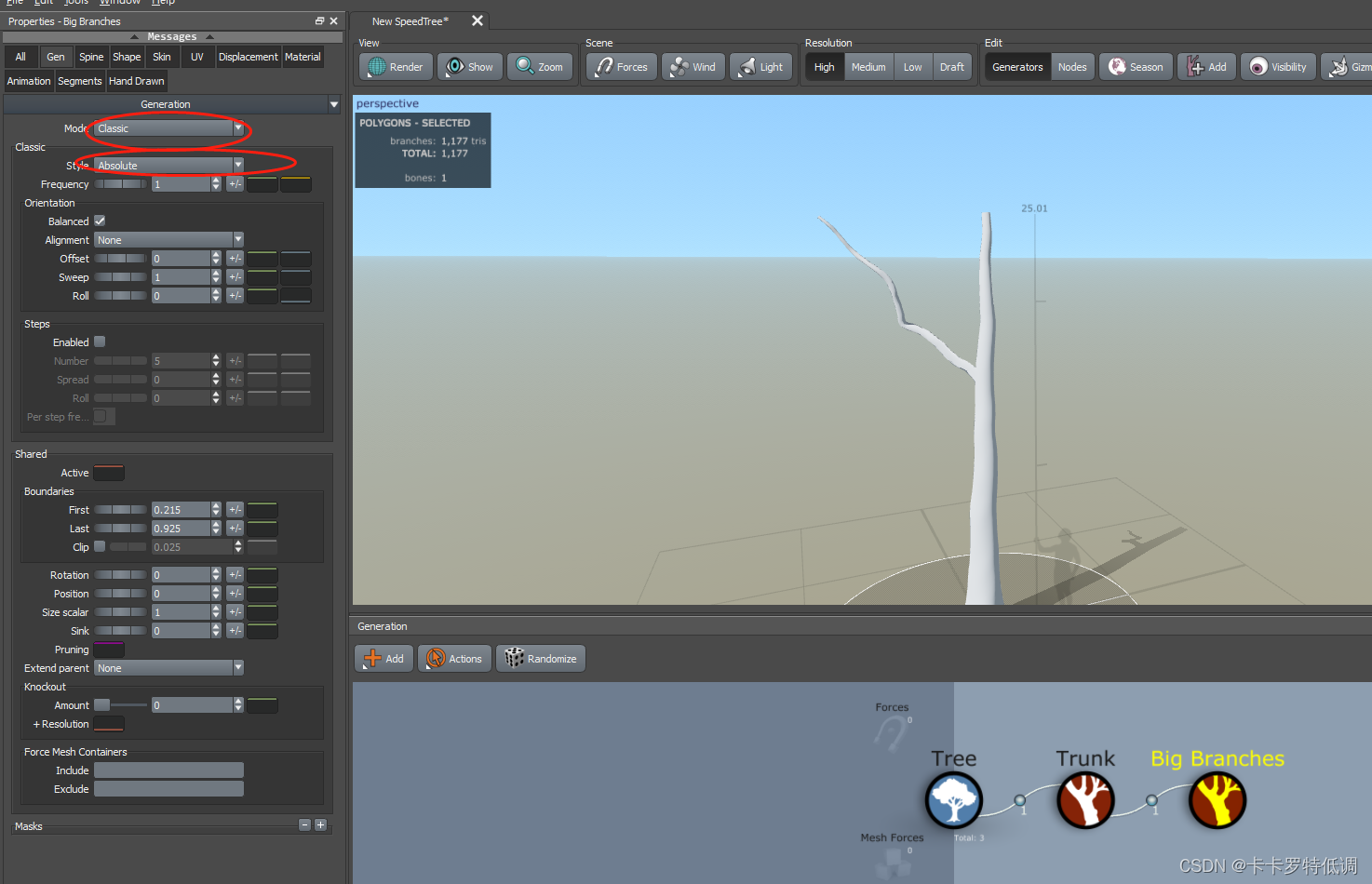1372x884 pixels.
Task: Click Add in the Generation panel
Action: (383, 659)
